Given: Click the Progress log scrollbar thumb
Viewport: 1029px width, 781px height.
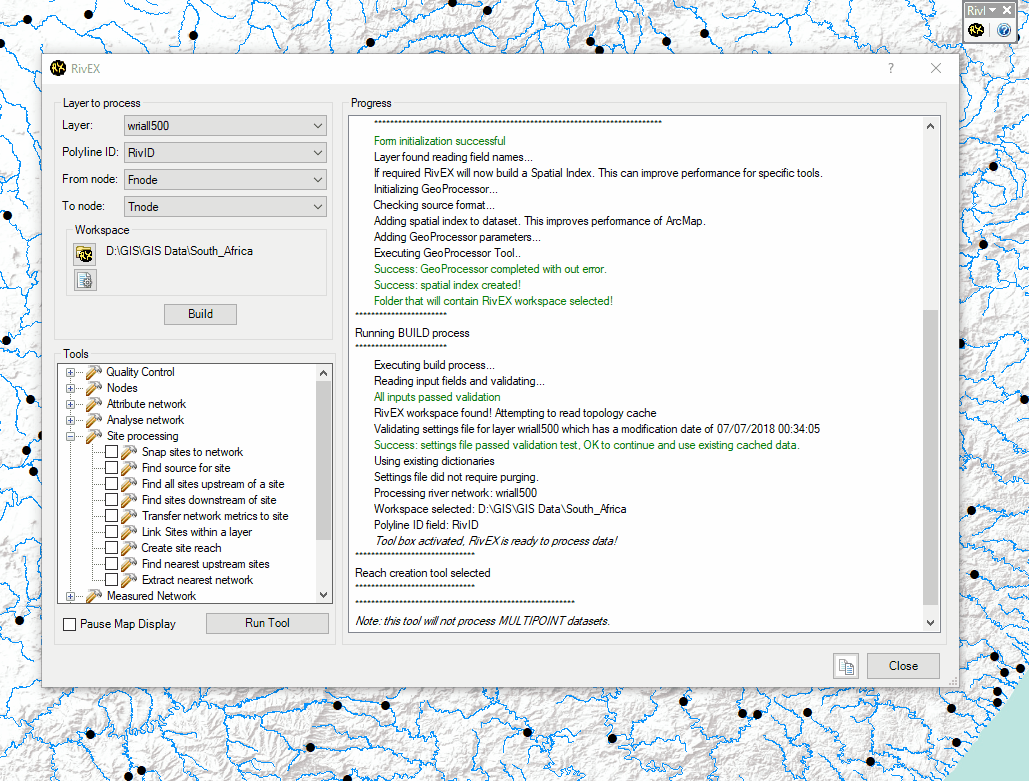Looking at the screenshot, I should coord(930,457).
